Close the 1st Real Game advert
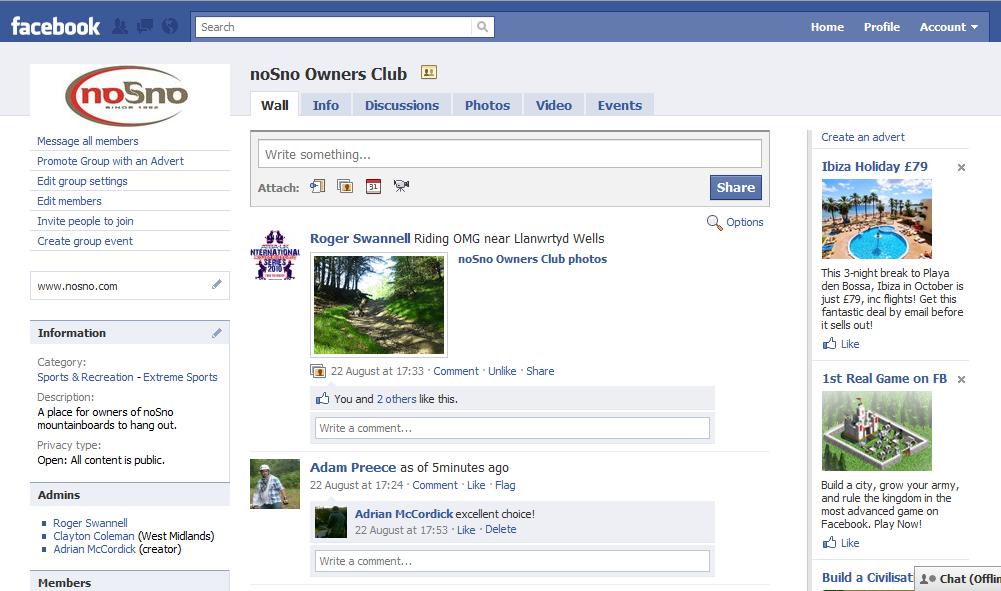 pyautogui.click(x=961, y=379)
